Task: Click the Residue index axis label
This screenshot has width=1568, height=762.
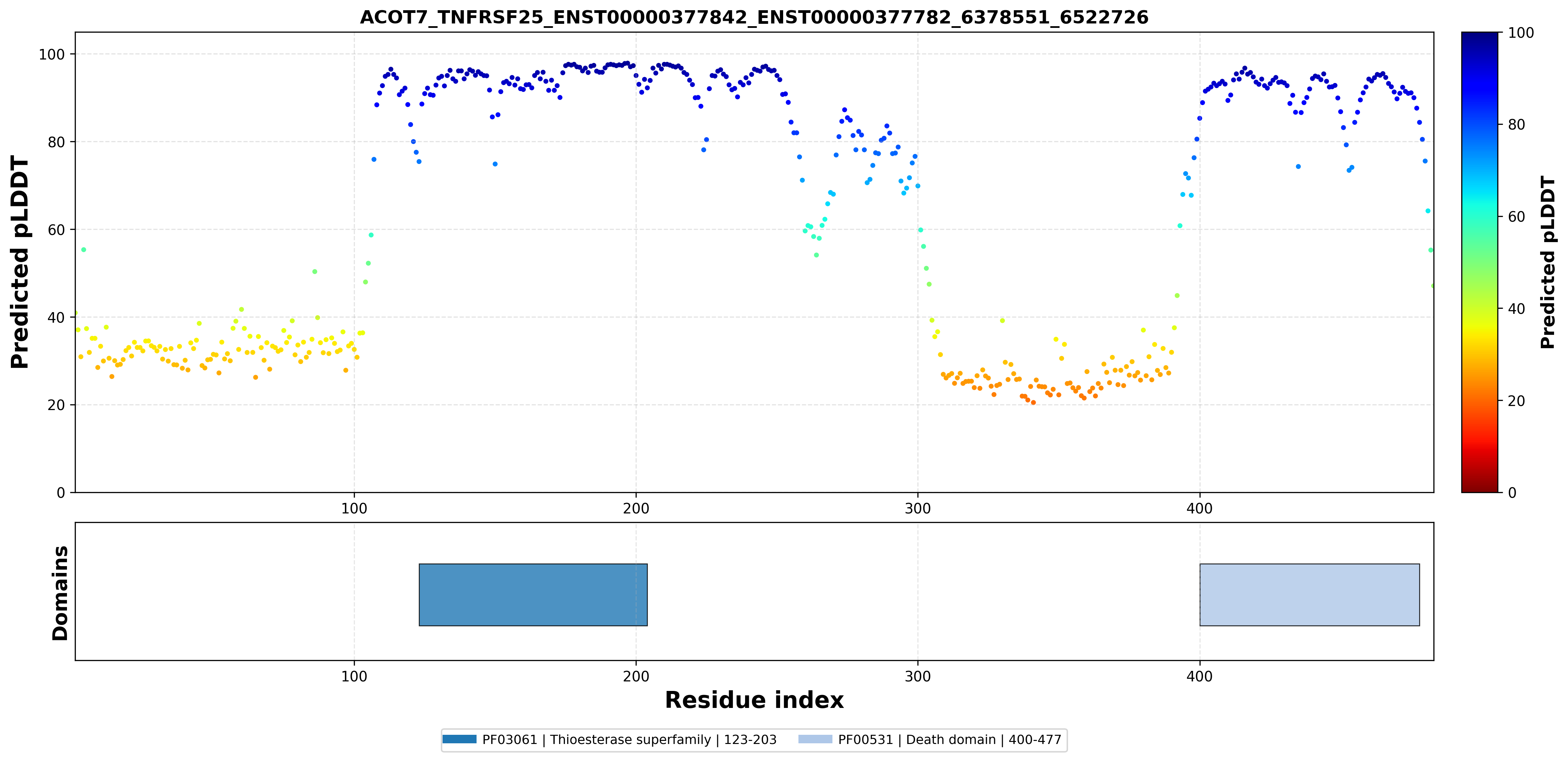Action: click(754, 700)
